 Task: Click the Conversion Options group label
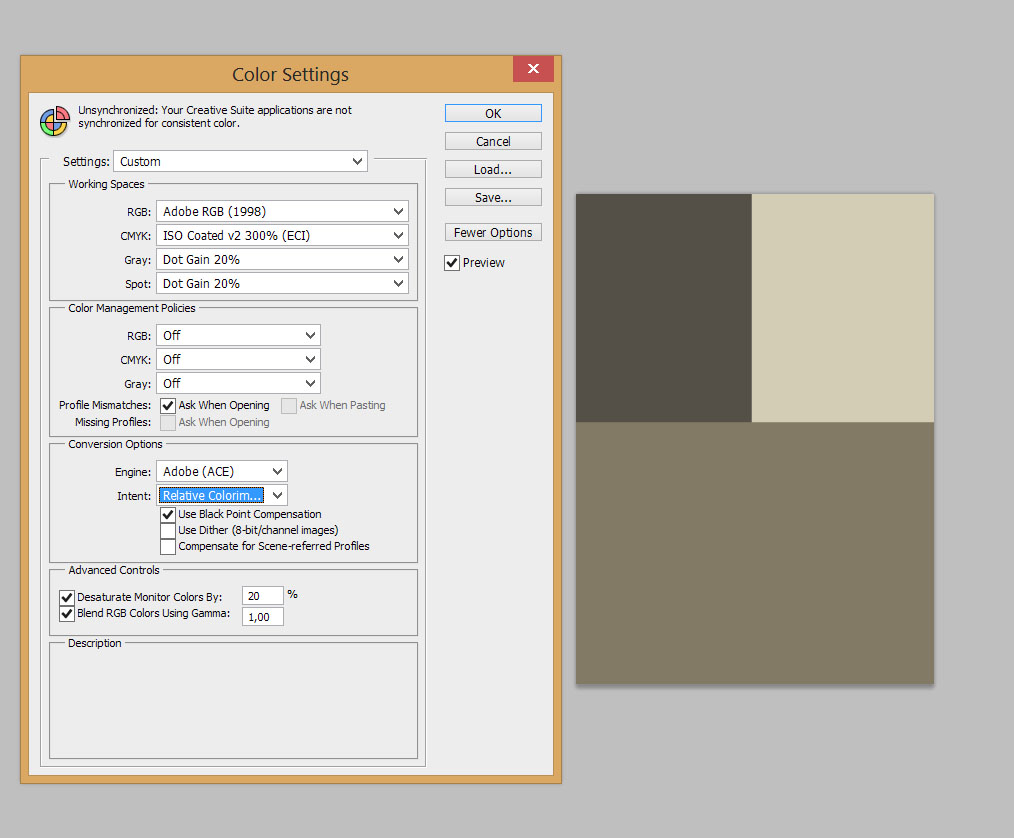coord(115,444)
